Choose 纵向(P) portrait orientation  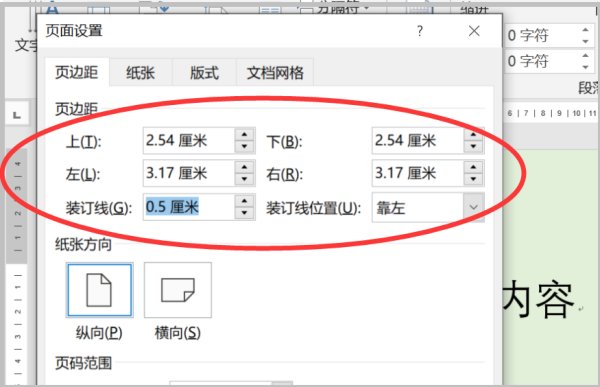point(99,290)
